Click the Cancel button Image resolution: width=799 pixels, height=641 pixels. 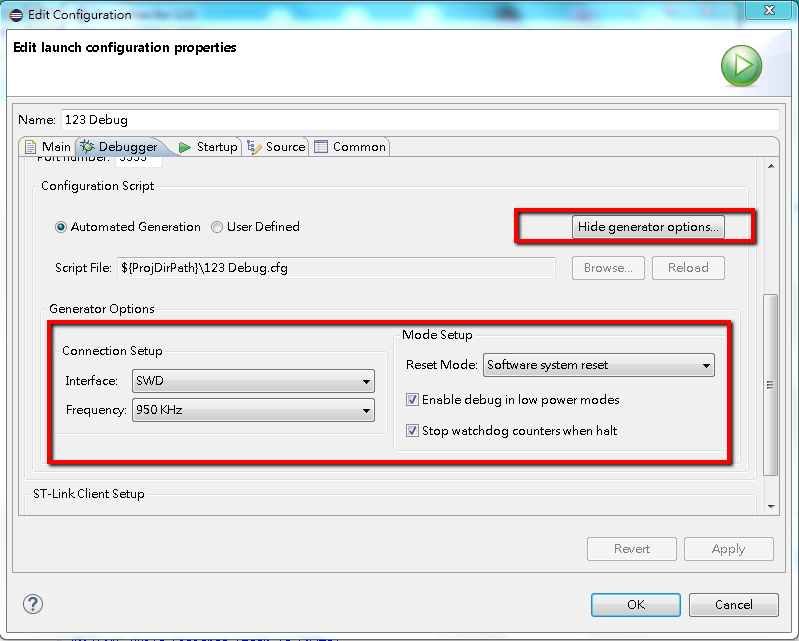[x=734, y=605]
